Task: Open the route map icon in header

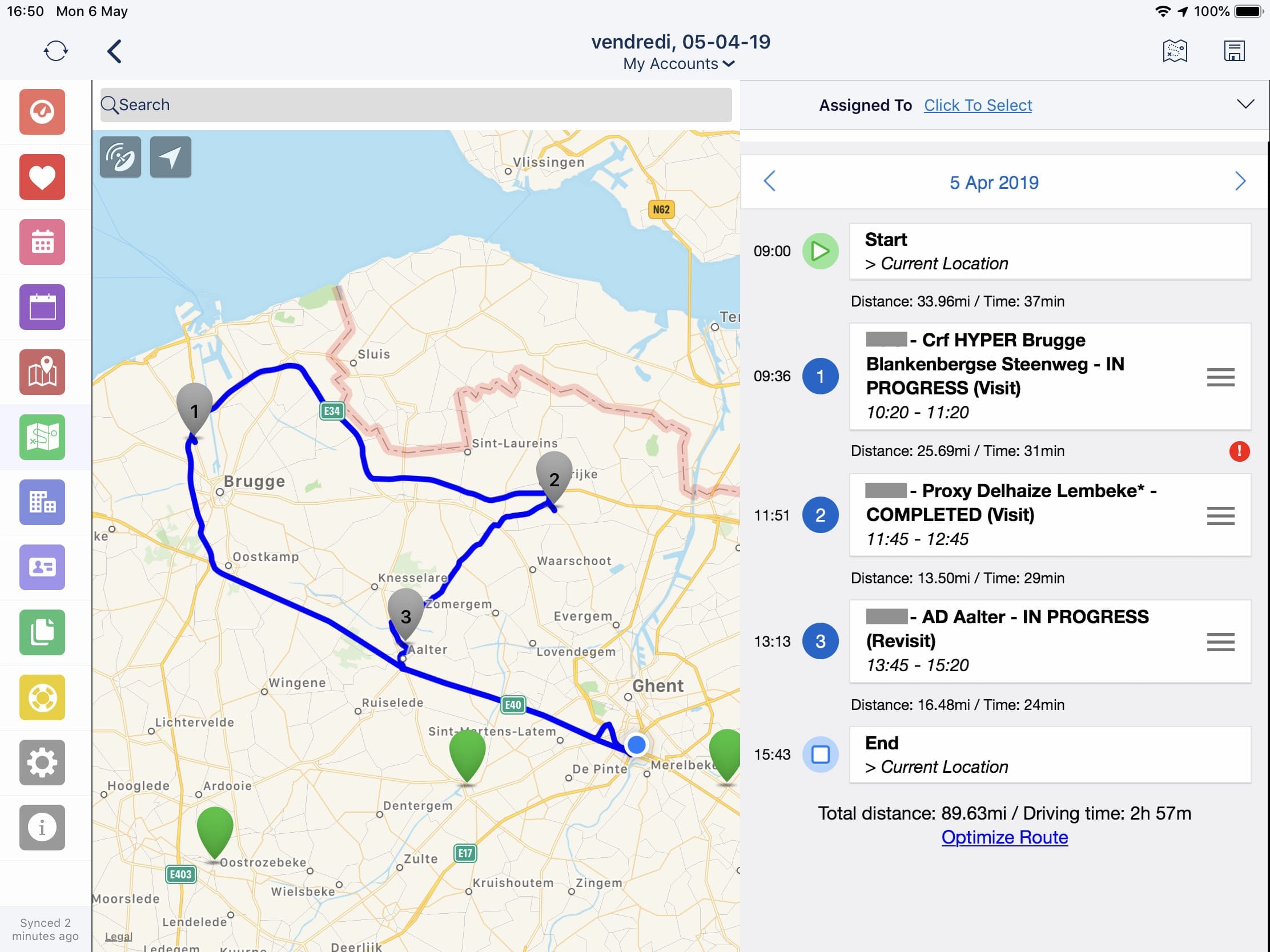Action: tap(1175, 51)
